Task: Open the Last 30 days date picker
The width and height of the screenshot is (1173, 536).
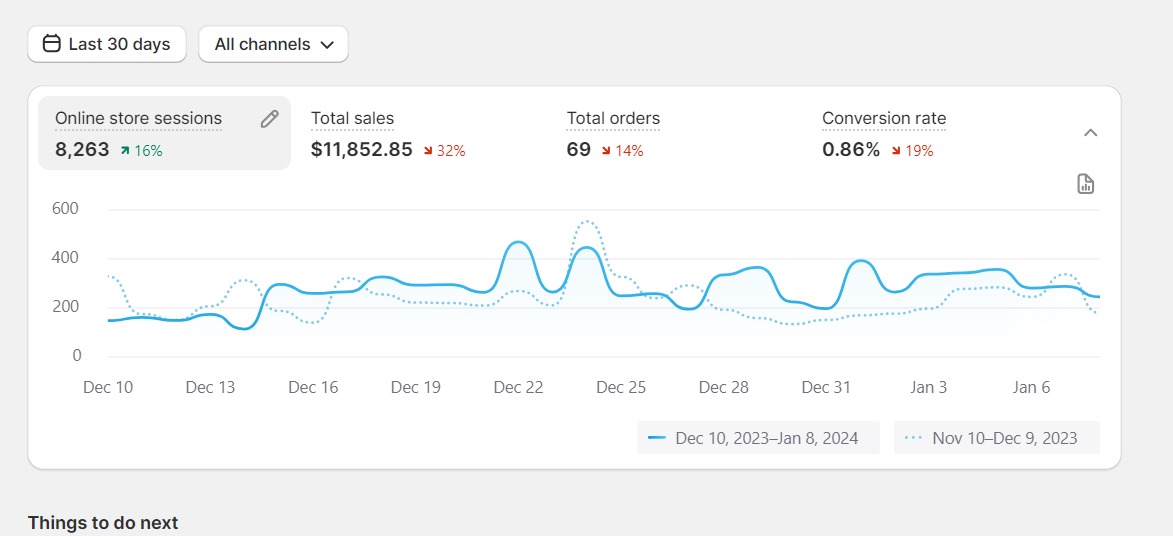Action: coord(107,44)
